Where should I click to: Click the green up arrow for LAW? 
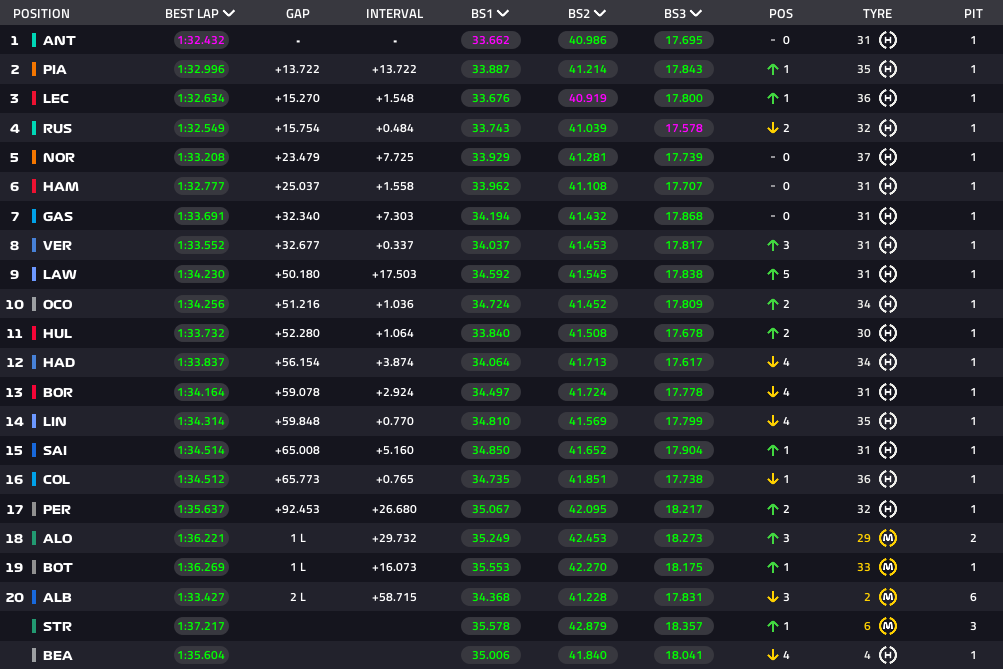[x=772, y=275]
